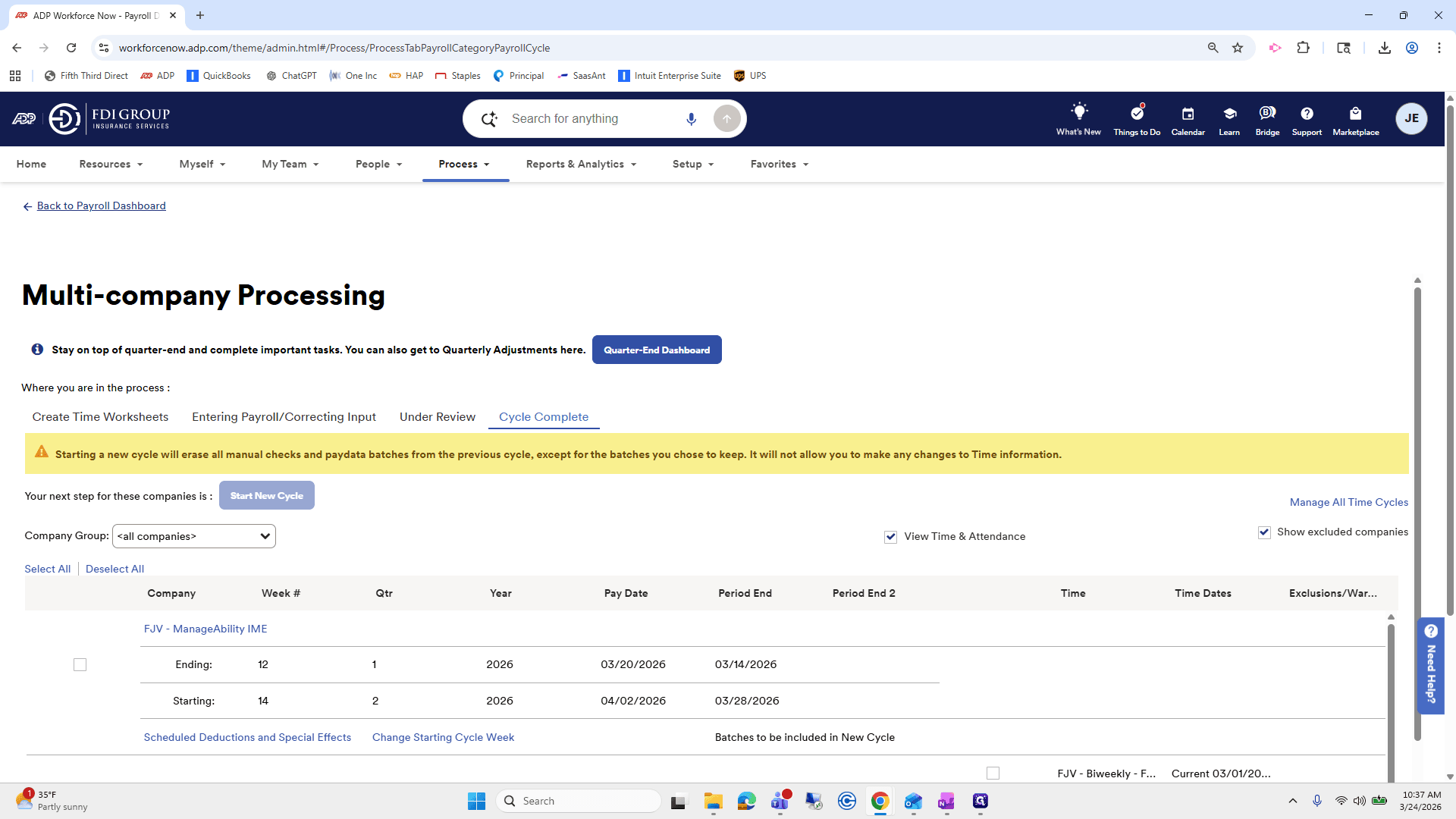This screenshot has width=1456, height=819.
Task: Click the Start New Cycle button
Action: pyautogui.click(x=267, y=496)
